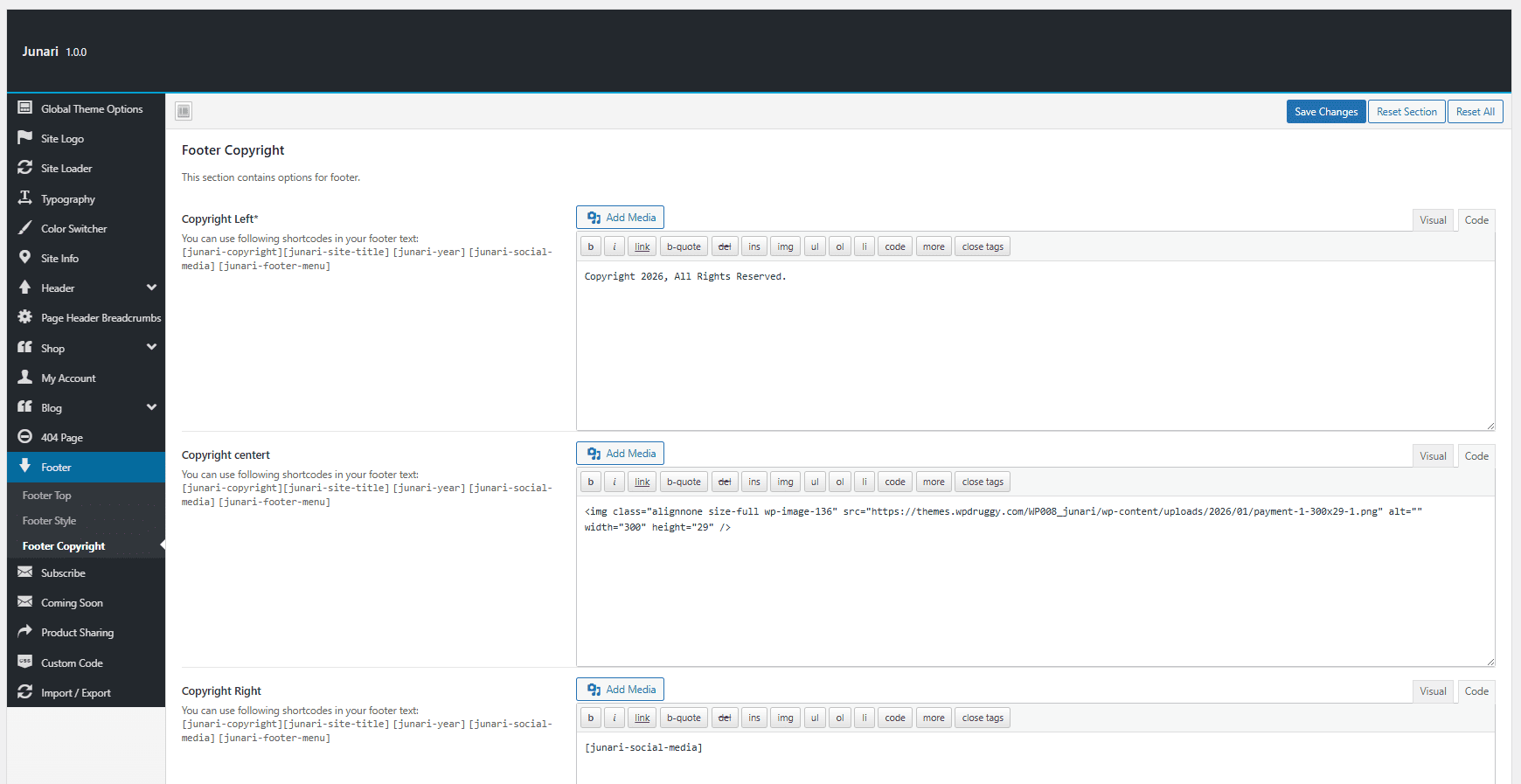Click bold 'b' button in Copyright Left toolbar
This screenshot has height=784, width=1521.
click(x=591, y=246)
